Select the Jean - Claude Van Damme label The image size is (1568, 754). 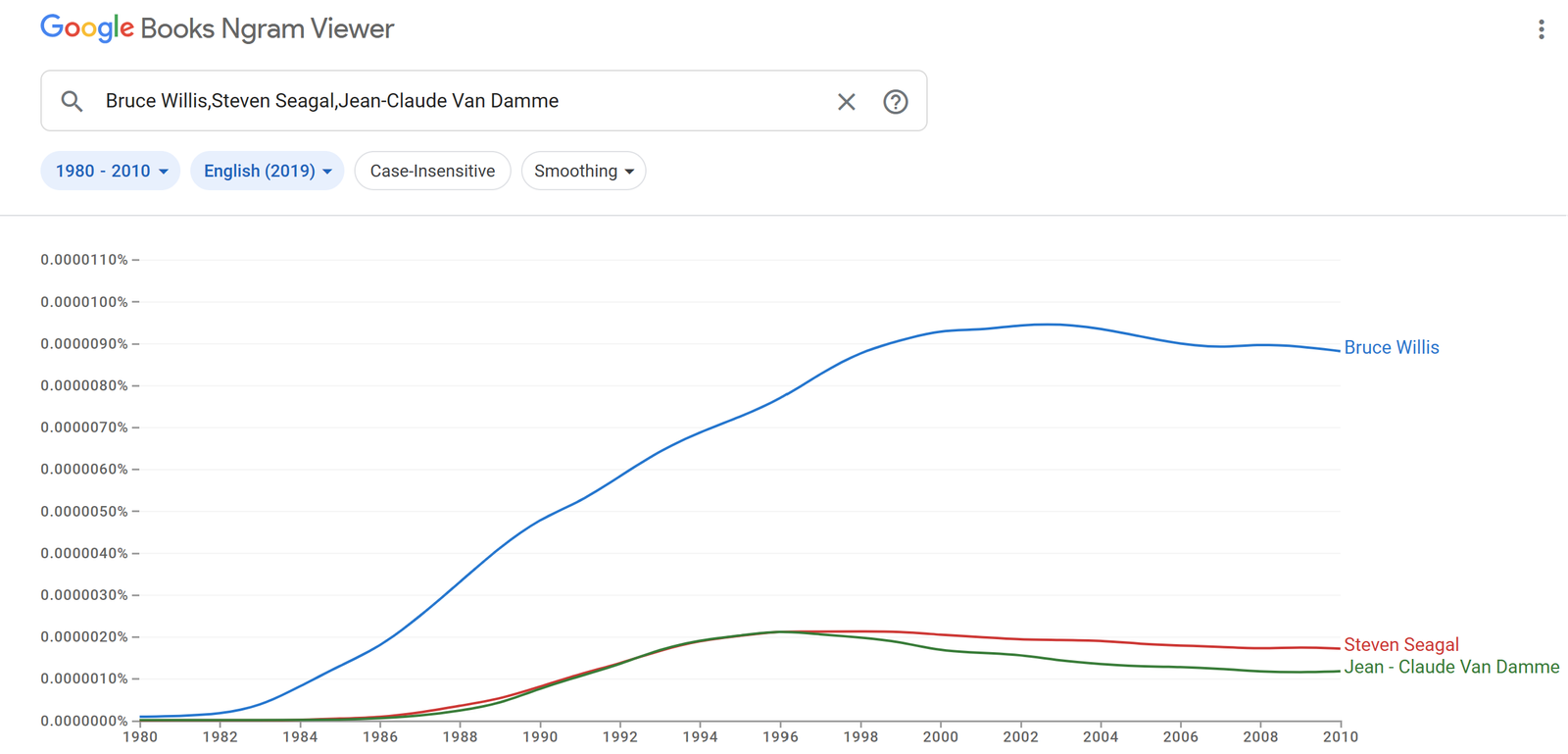point(1450,667)
